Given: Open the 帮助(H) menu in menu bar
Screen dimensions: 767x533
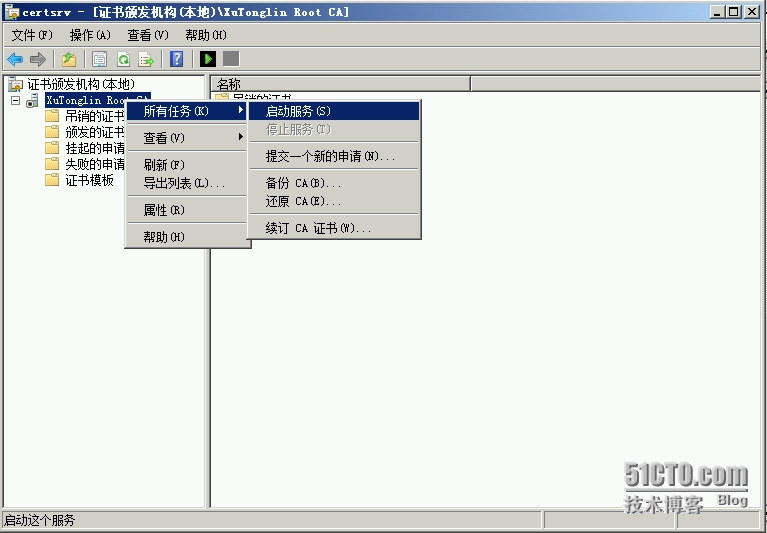Looking at the screenshot, I should click(206, 35).
